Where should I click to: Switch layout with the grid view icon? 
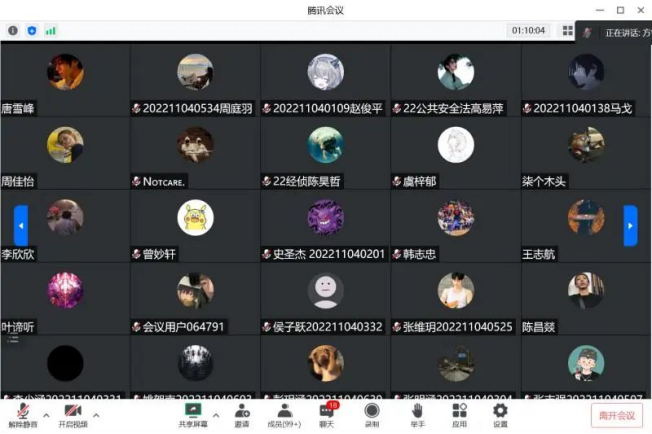click(x=568, y=30)
